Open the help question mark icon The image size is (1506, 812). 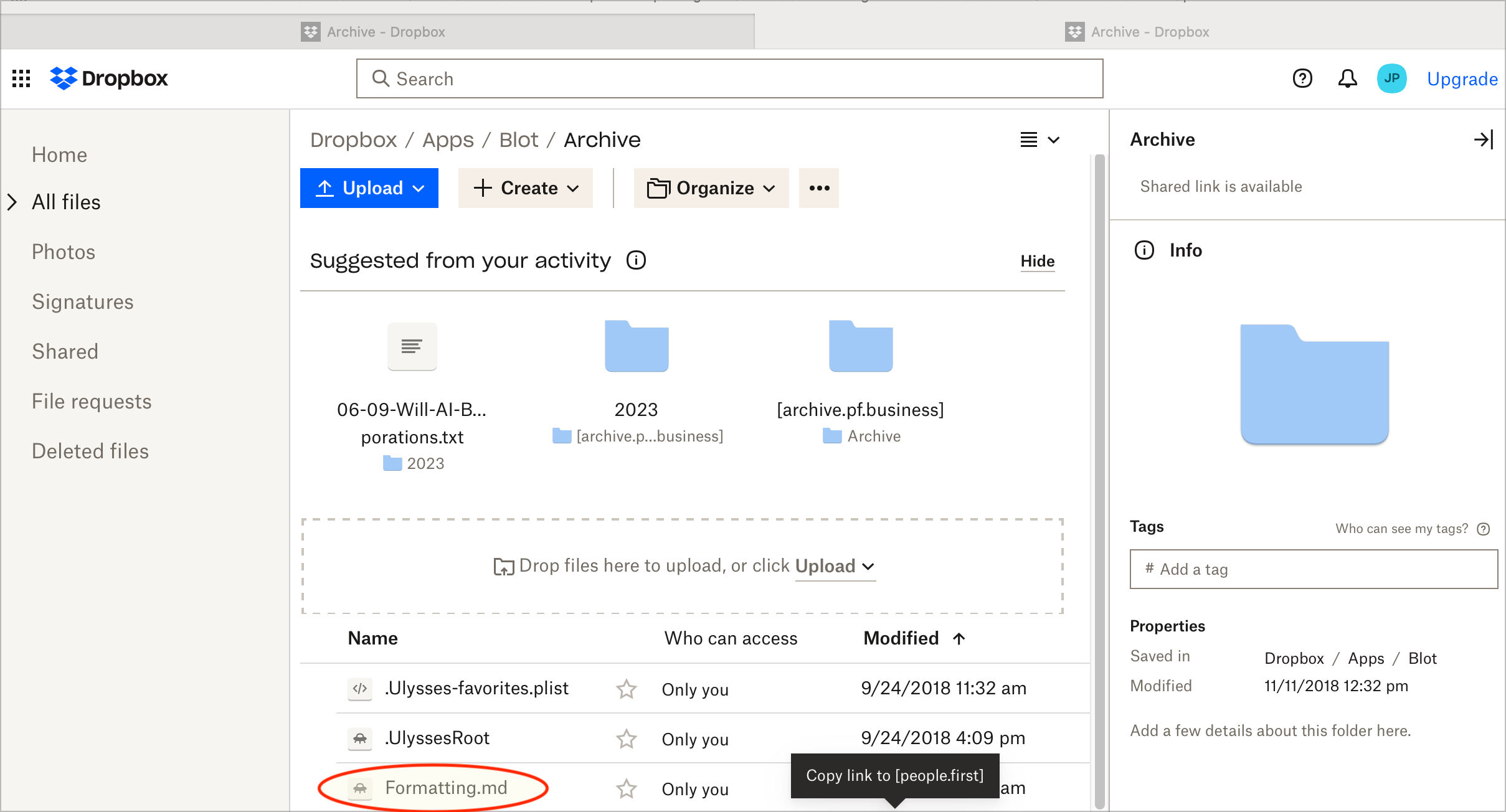(1302, 78)
